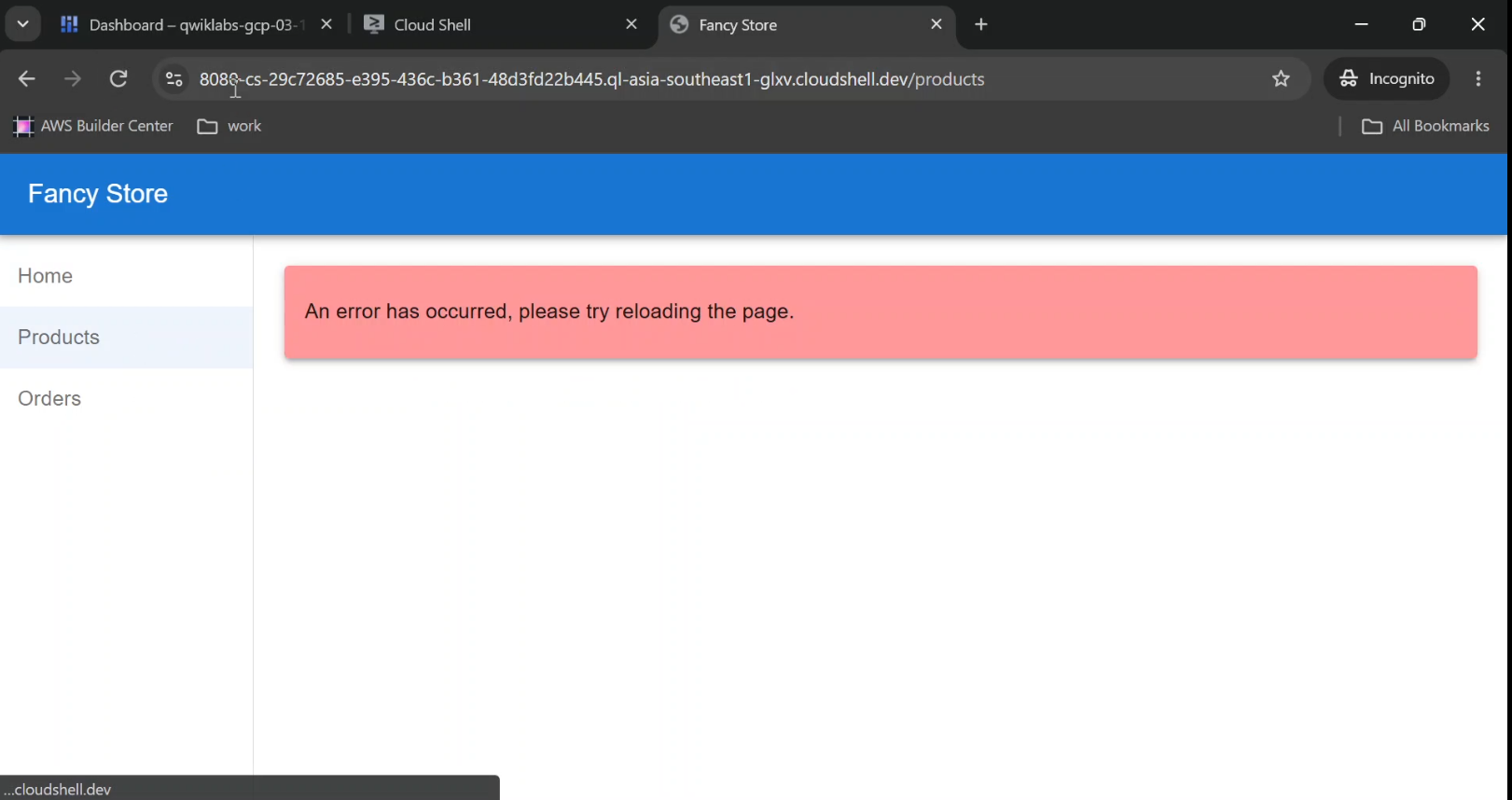Close the browser window

coord(1477,25)
